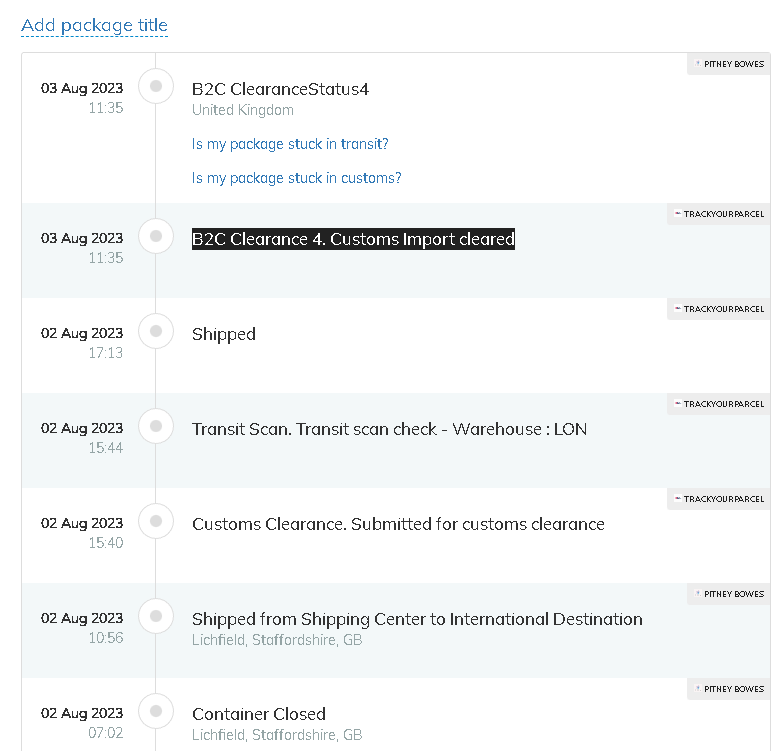This screenshot has height=751, width=778.
Task: Click the 'Add package title' link
Action: [x=94, y=26]
